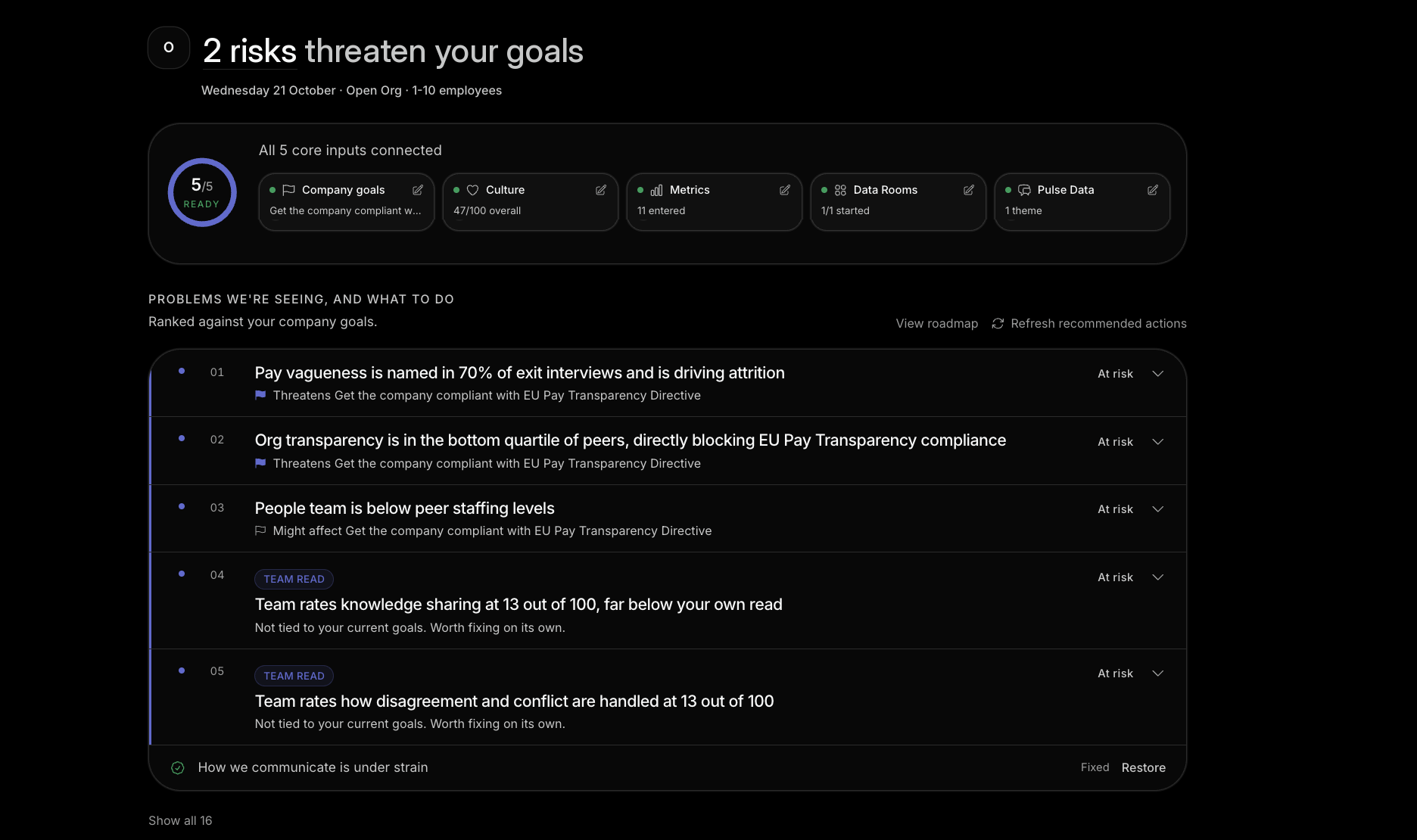The height and width of the screenshot is (840, 1417).
Task: Open the View roadmap link
Action: point(937,323)
